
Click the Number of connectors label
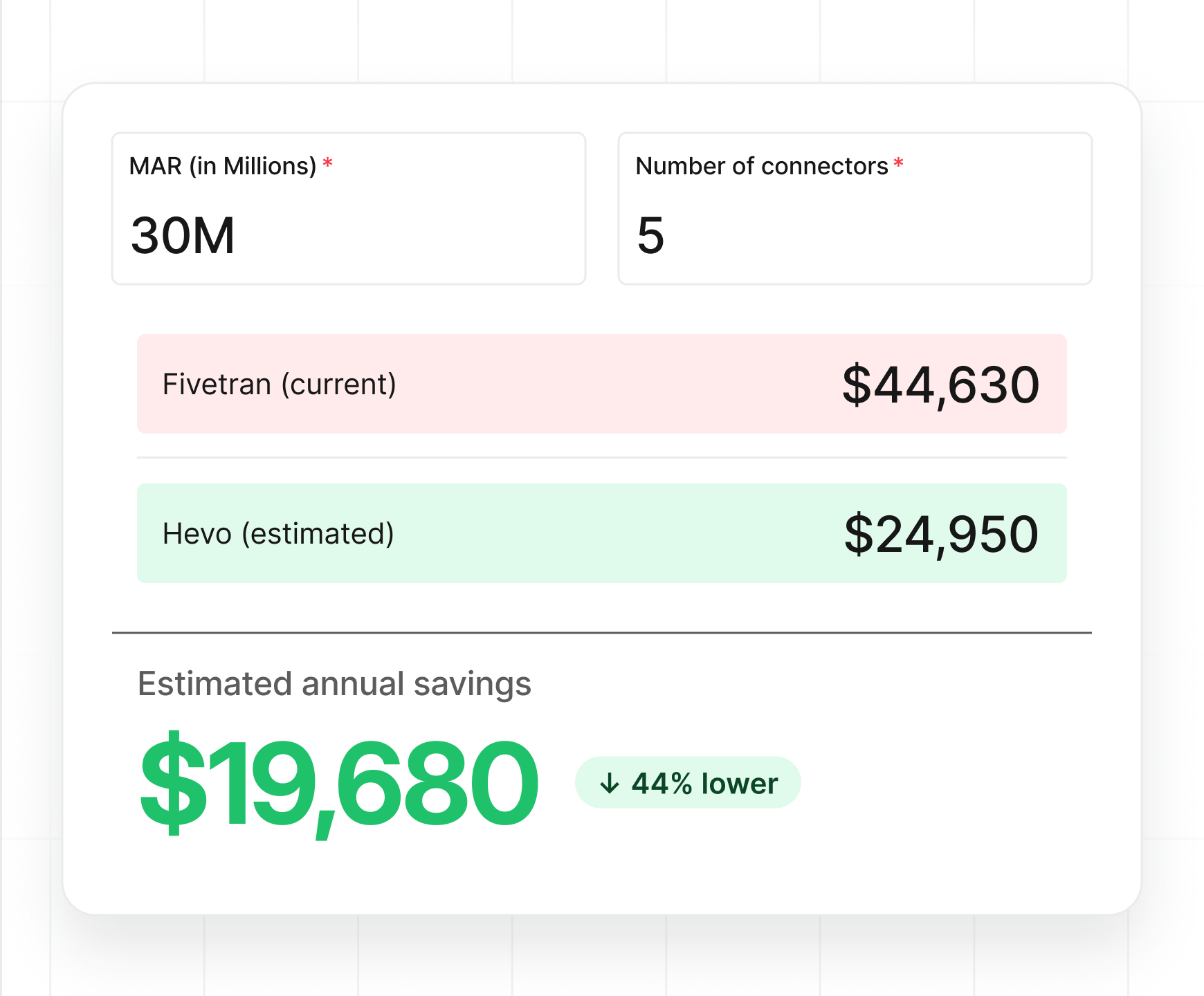(x=762, y=166)
